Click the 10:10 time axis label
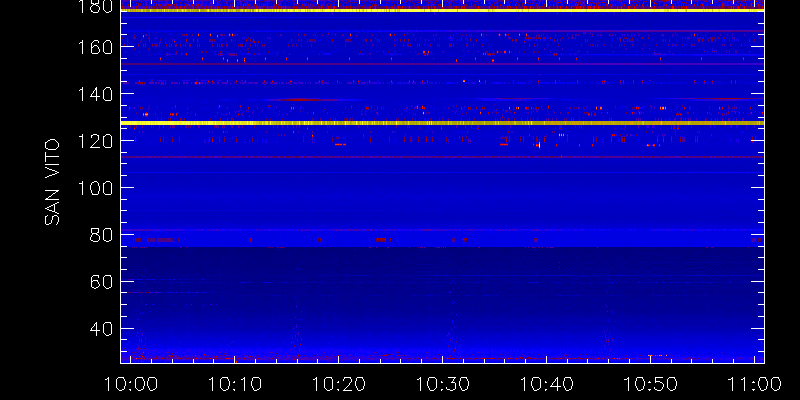800x400 pixels. 235,384
